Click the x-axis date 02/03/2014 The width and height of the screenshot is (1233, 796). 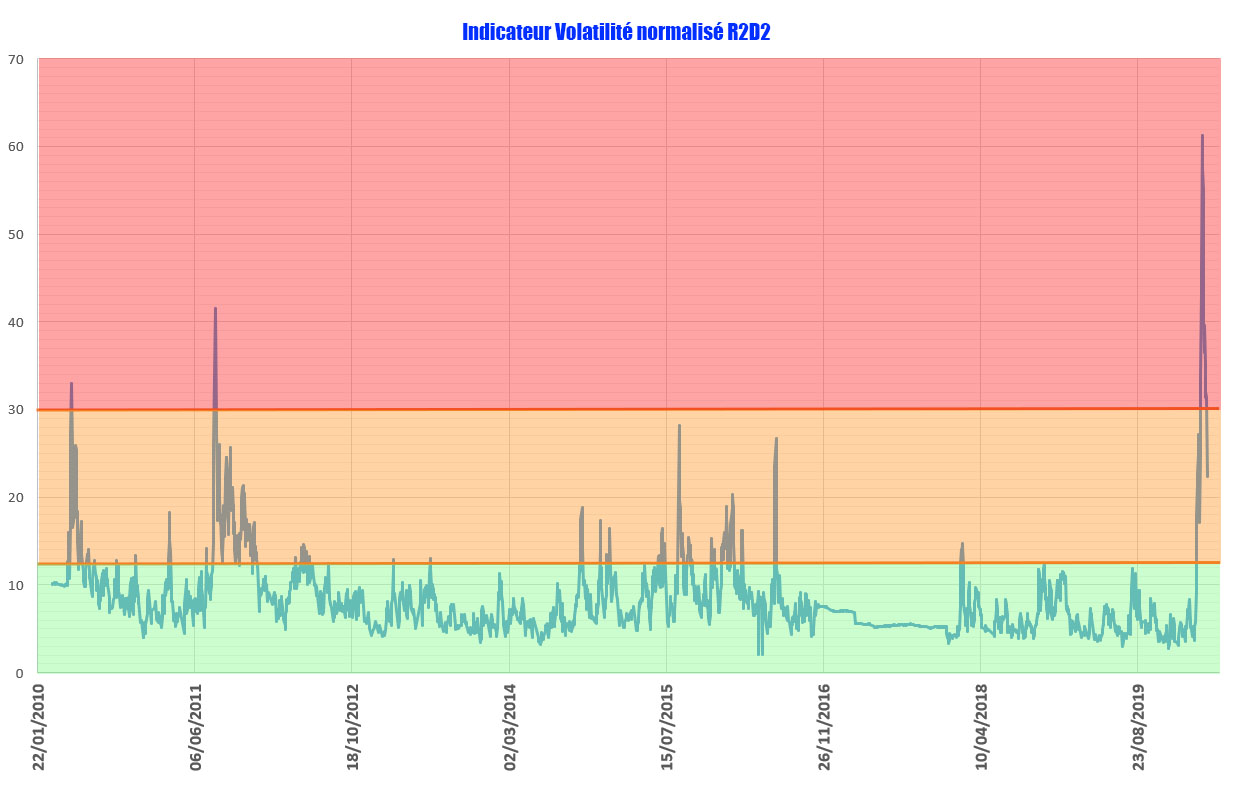(x=511, y=727)
